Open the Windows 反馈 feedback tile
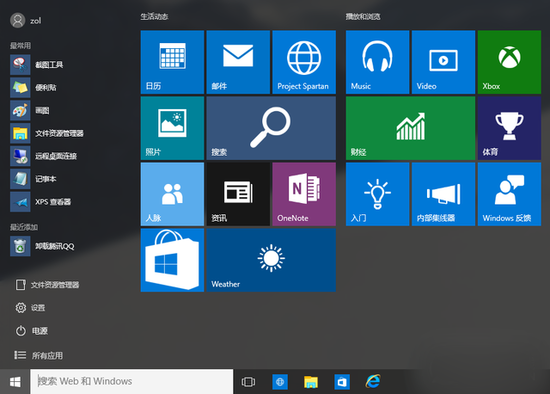550x394 pixels. [x=509, y=194]
